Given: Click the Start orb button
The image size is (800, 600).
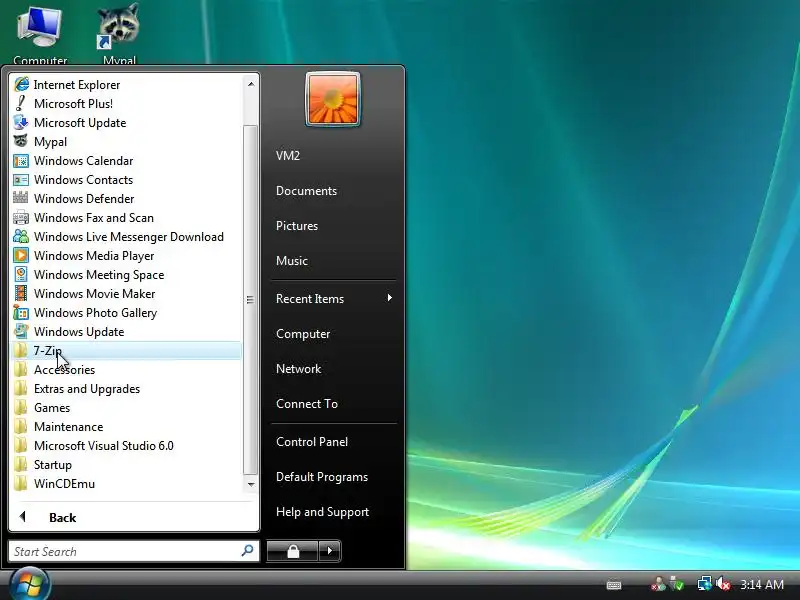Looking at the screenshot, I should [30, 584].
